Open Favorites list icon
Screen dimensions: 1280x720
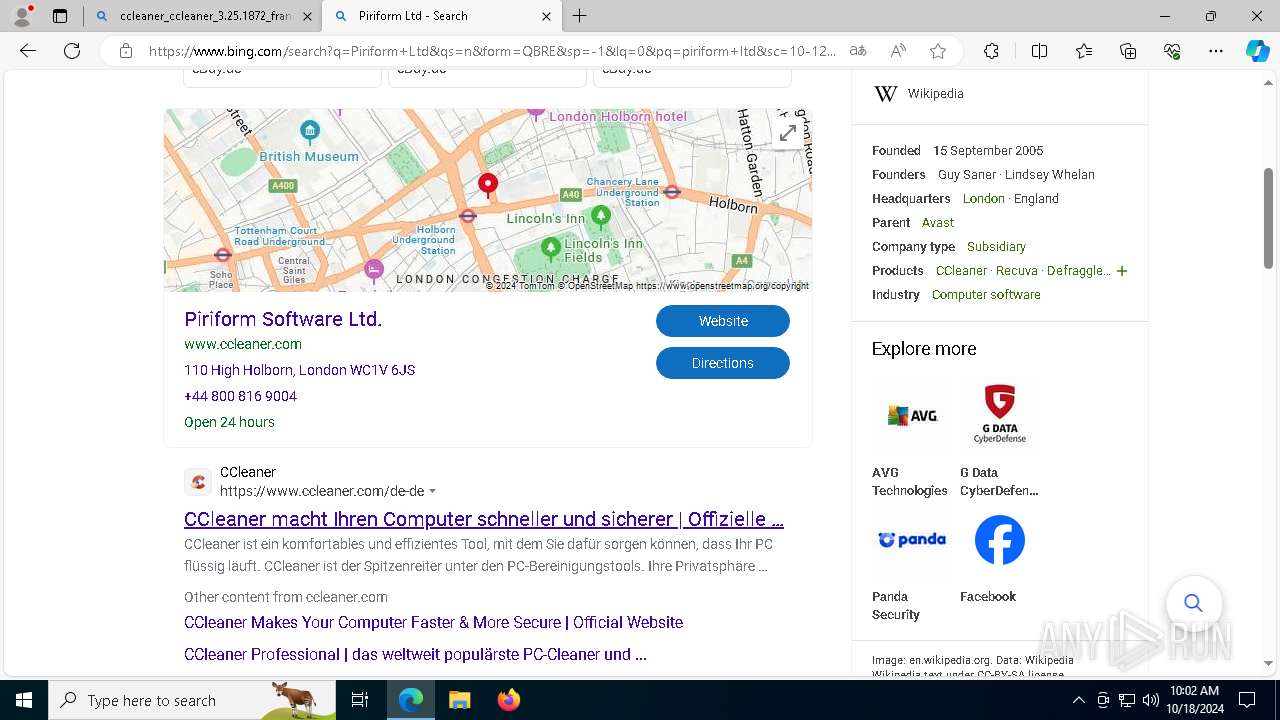click(x=1084, y=51)
